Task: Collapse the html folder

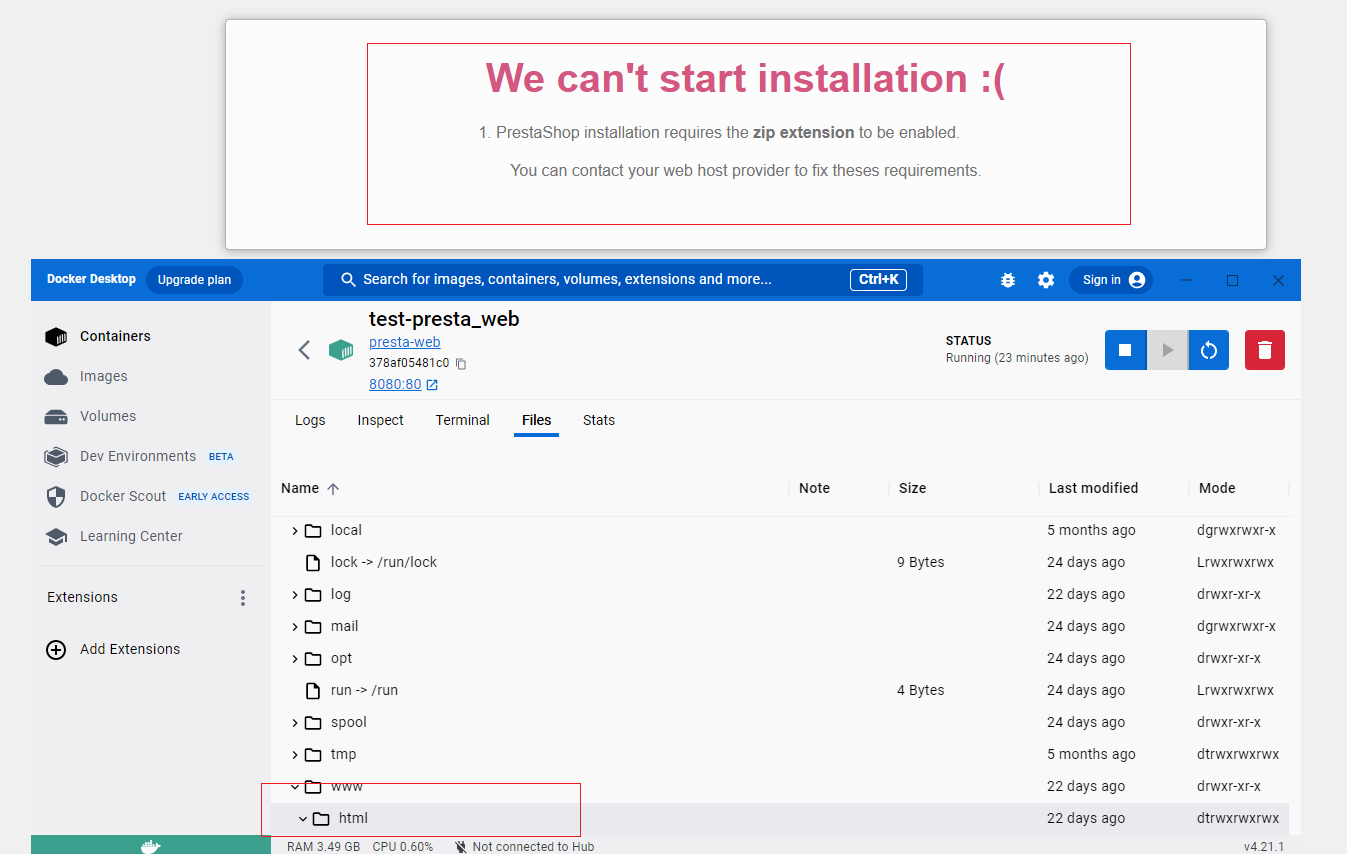Action: click(303, 819)
